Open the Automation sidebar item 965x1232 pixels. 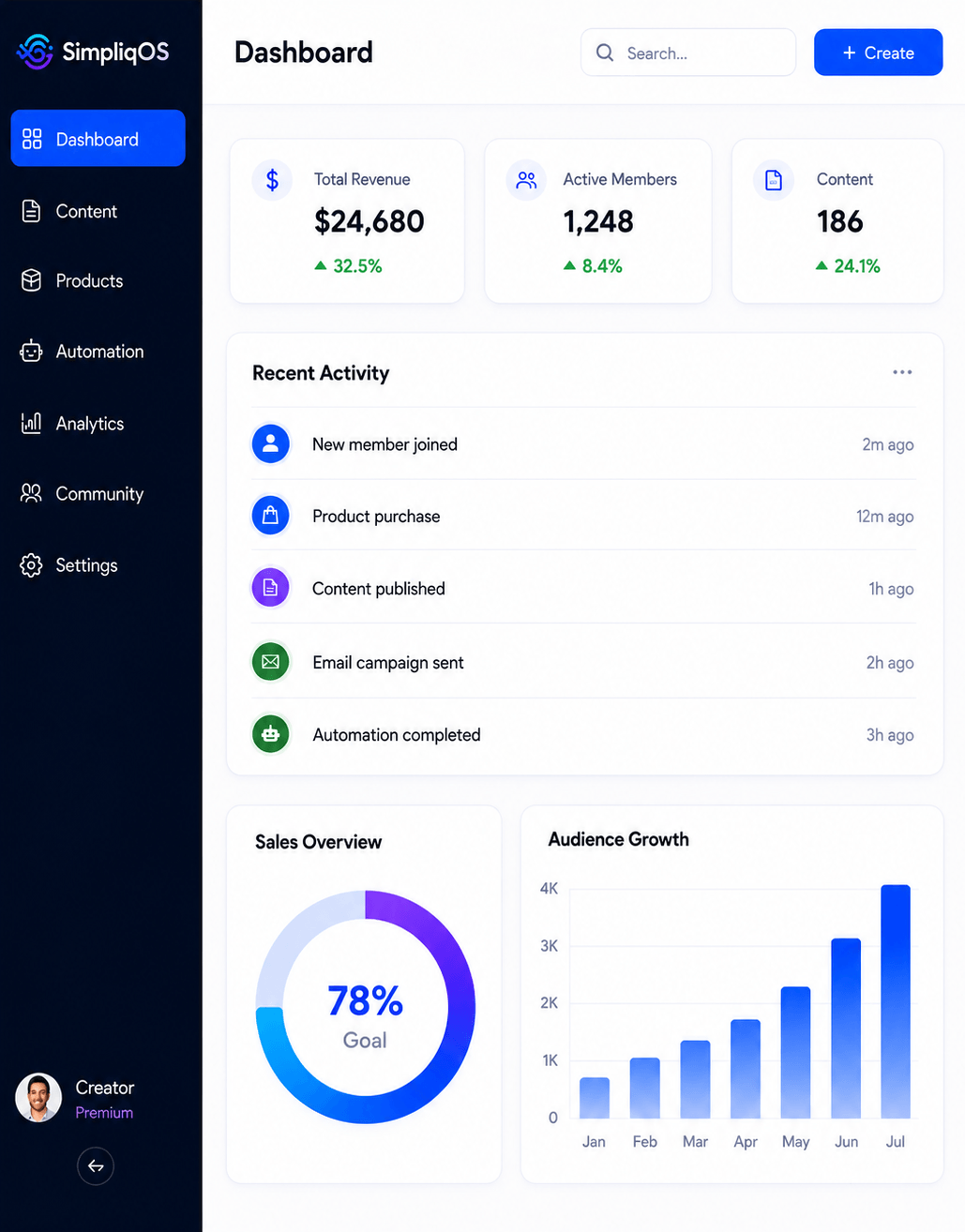click(x=98, y=352)
